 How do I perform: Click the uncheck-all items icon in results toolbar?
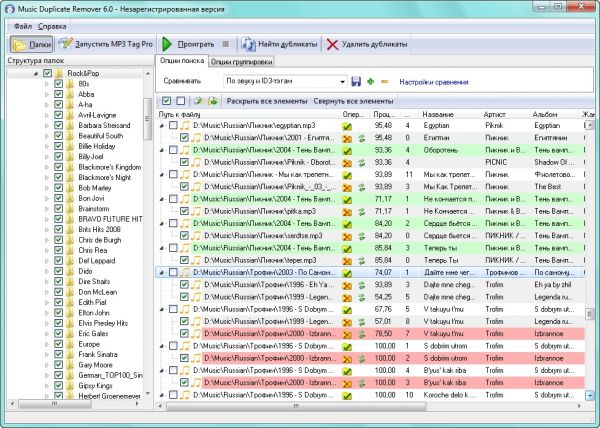(x=180, y=101)
